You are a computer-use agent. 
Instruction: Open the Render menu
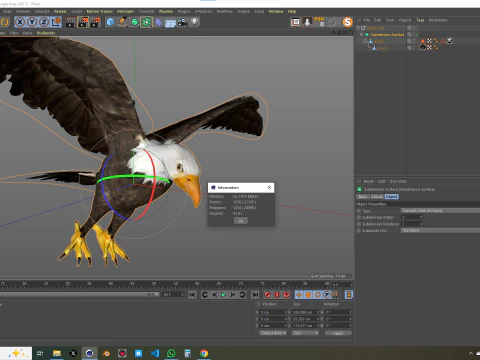(60, 11)
